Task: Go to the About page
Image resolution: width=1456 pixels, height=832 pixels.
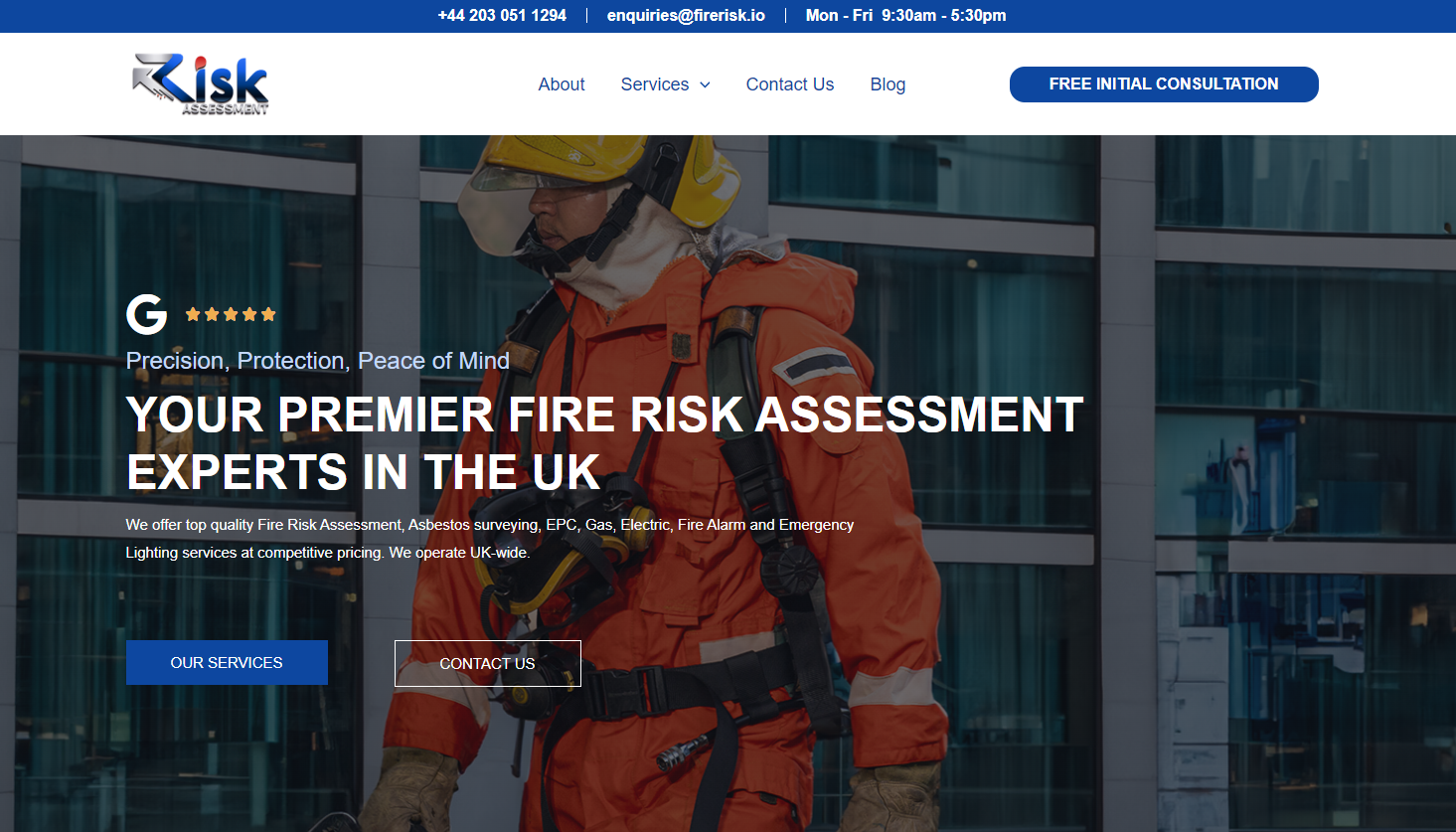Action: 561,84
